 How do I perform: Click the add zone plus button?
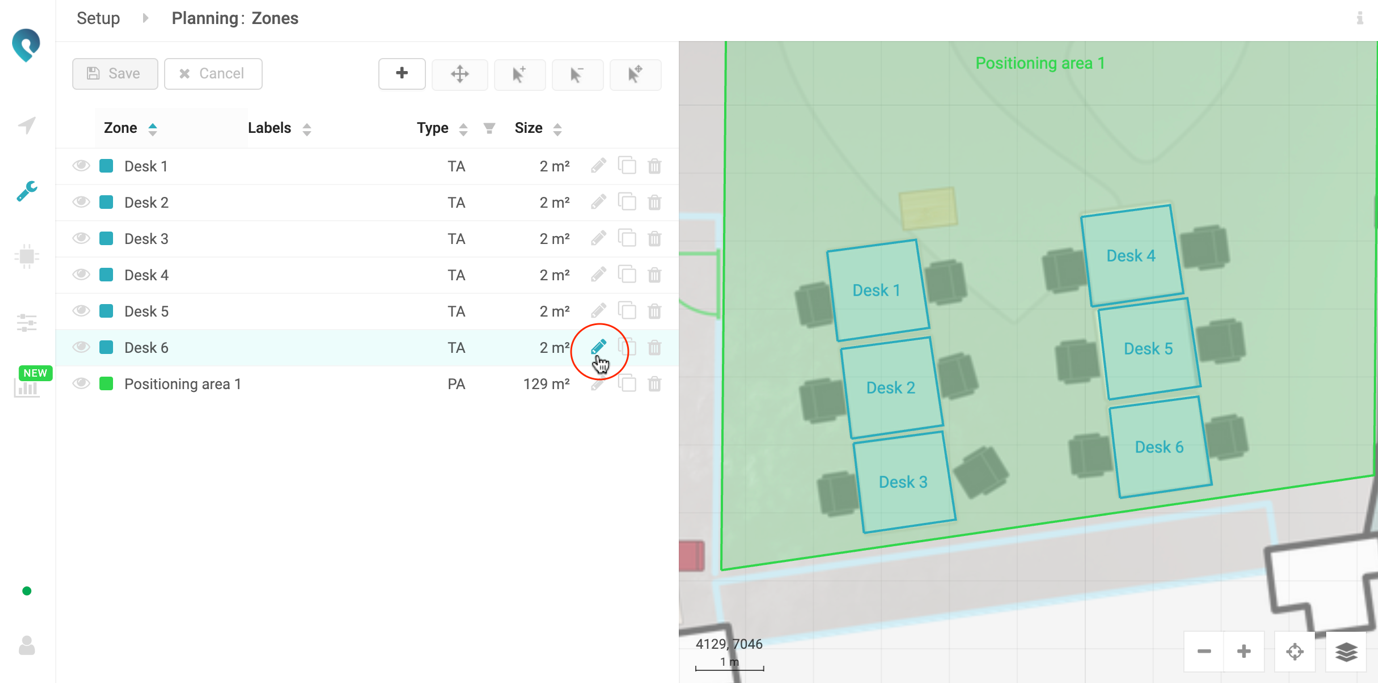[402, 74]
